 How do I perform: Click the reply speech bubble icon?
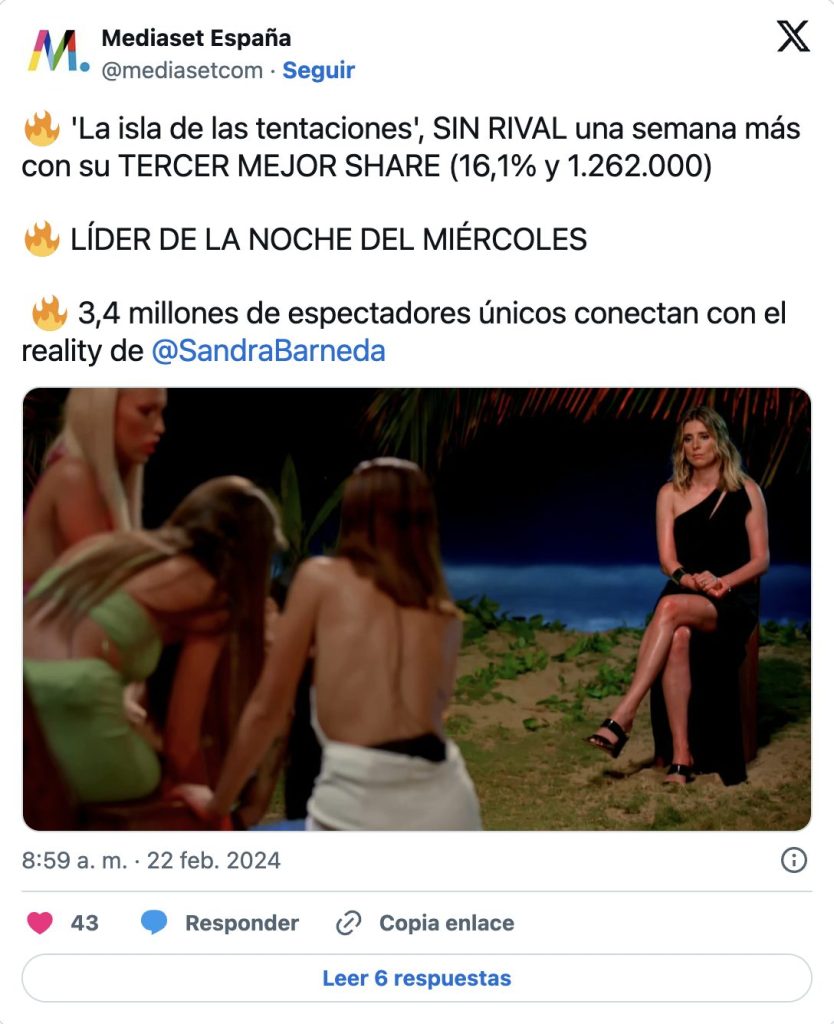pyautogui.click(x=154, y=923)
